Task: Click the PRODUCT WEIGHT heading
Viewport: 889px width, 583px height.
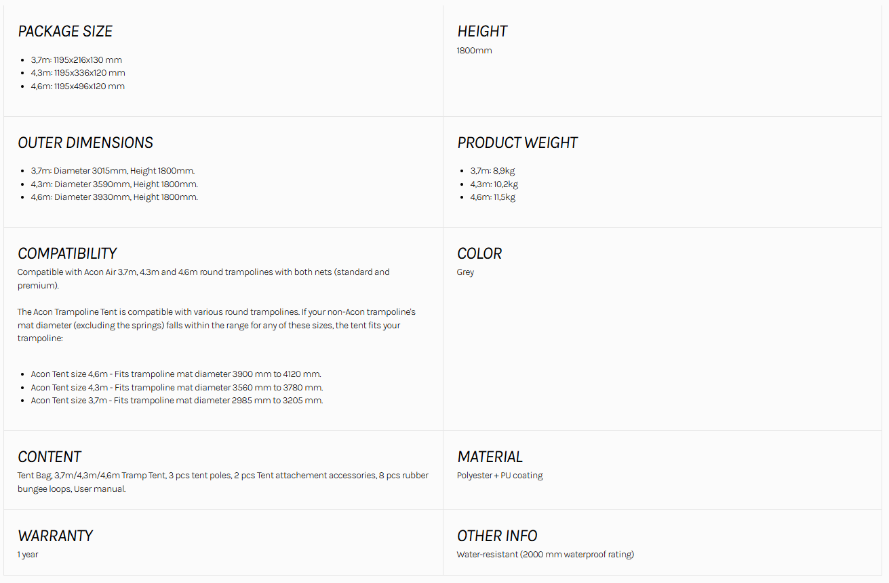Action: pyautogui.click(x=517, y=143)
